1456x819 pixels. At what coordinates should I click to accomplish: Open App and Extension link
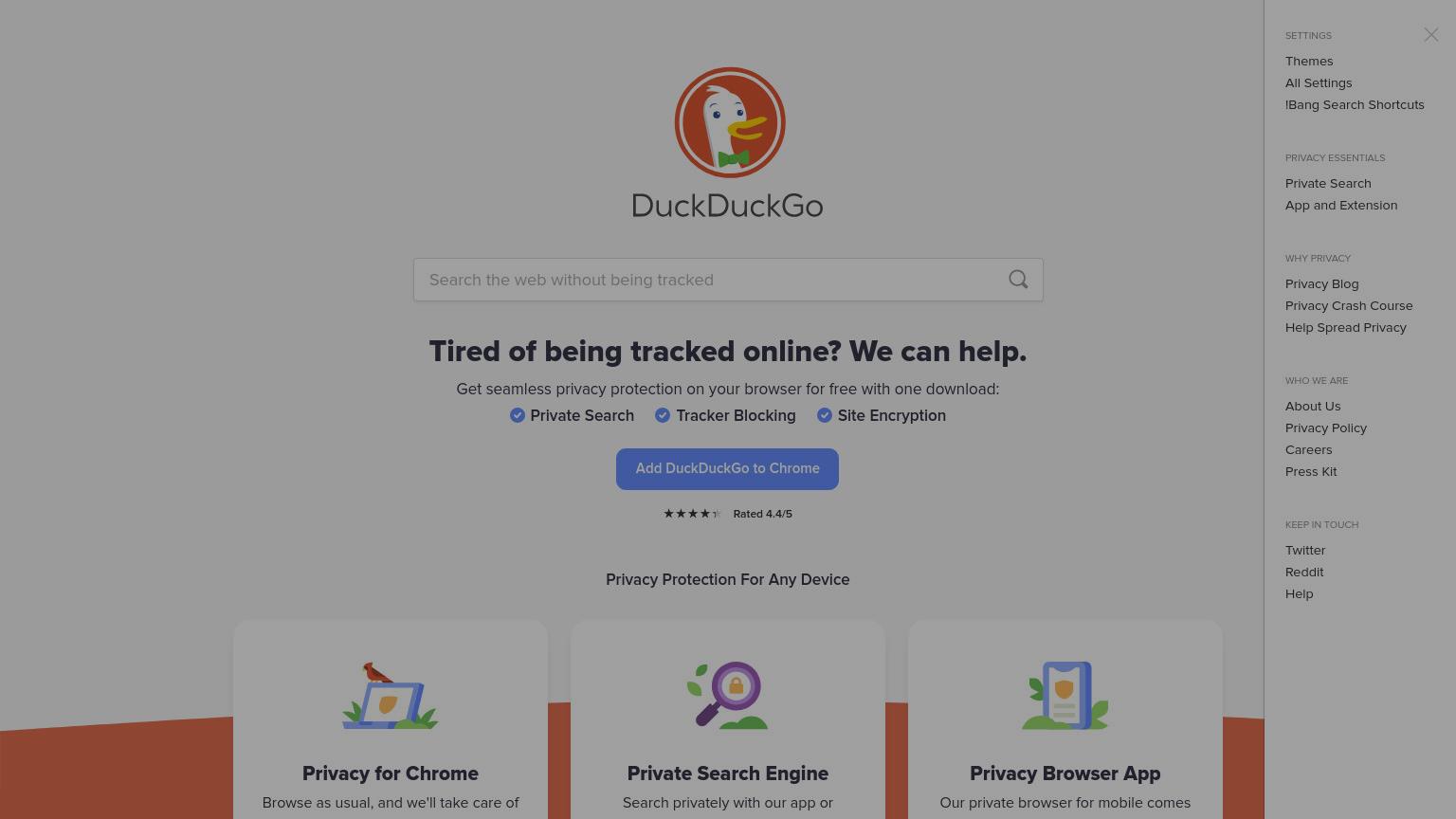[1341, 205]
